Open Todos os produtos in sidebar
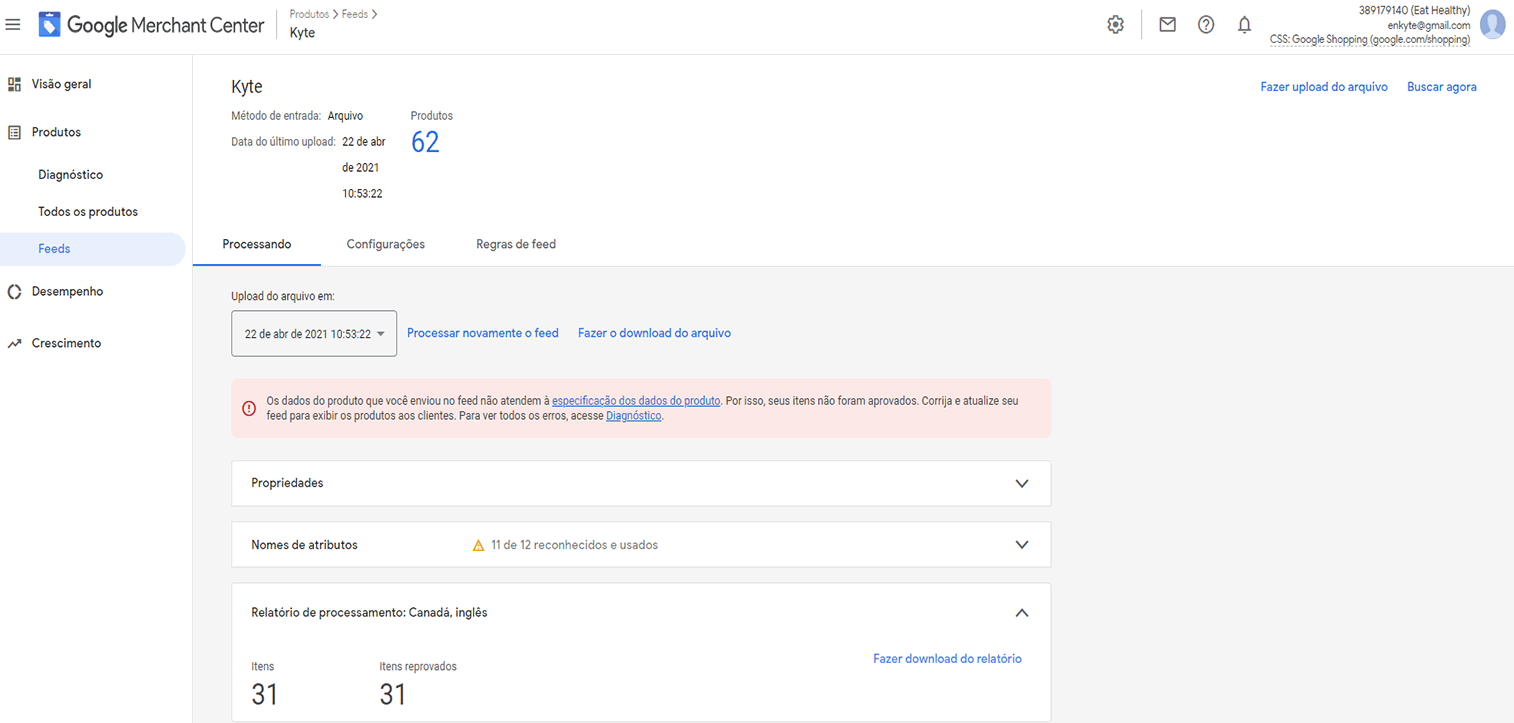This screenshot has height=723, width=1514. [88, 212]
